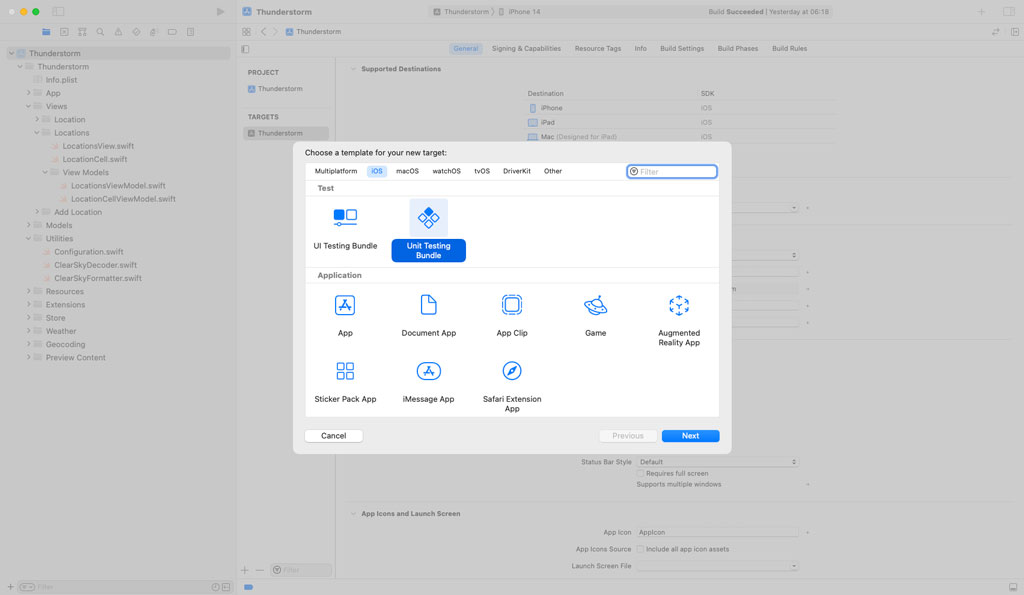Collapse the Views folder in the navigator

pyautogui.click(x=28, y=106)
